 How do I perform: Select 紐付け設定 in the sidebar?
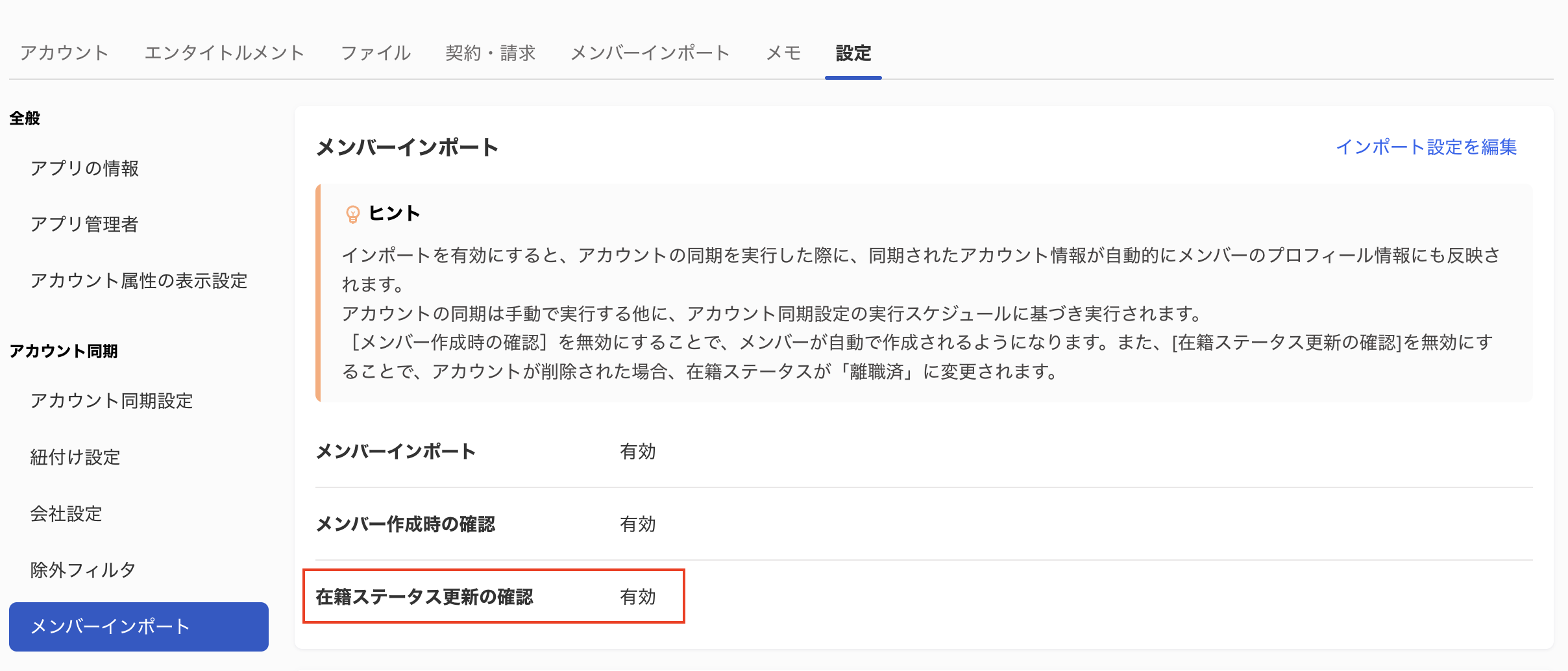pos(75,457)
